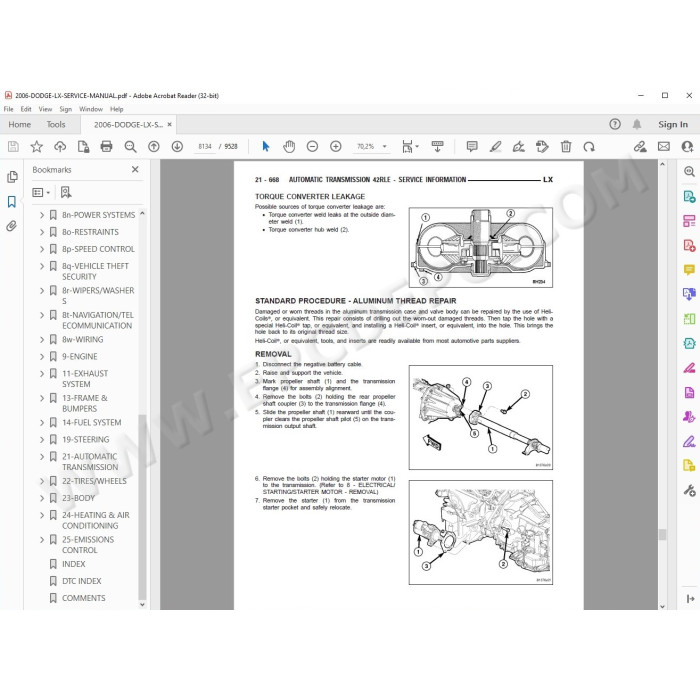Image resolution: width=700 pixels, height=700 pixels.
Task: Click the current page number field
Action: coord(205,146)
